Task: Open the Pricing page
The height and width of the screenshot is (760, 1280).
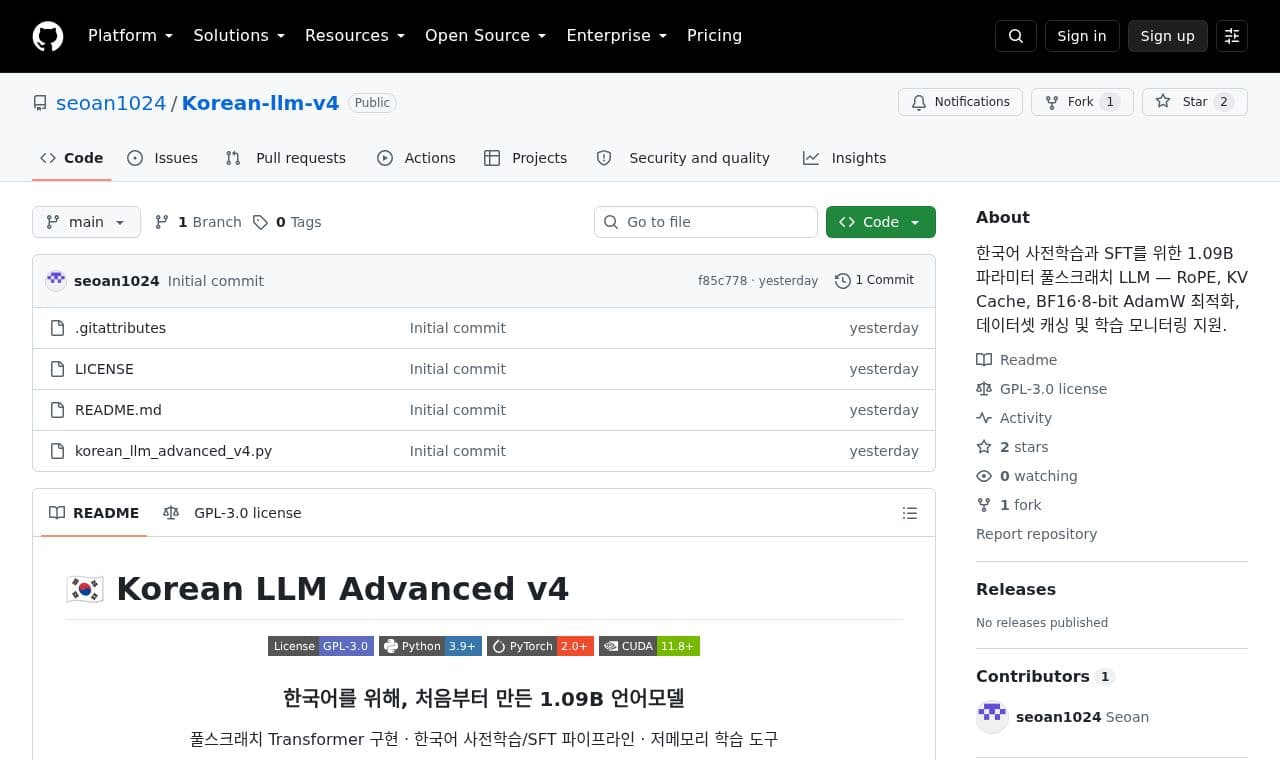Action: (714, 36)
